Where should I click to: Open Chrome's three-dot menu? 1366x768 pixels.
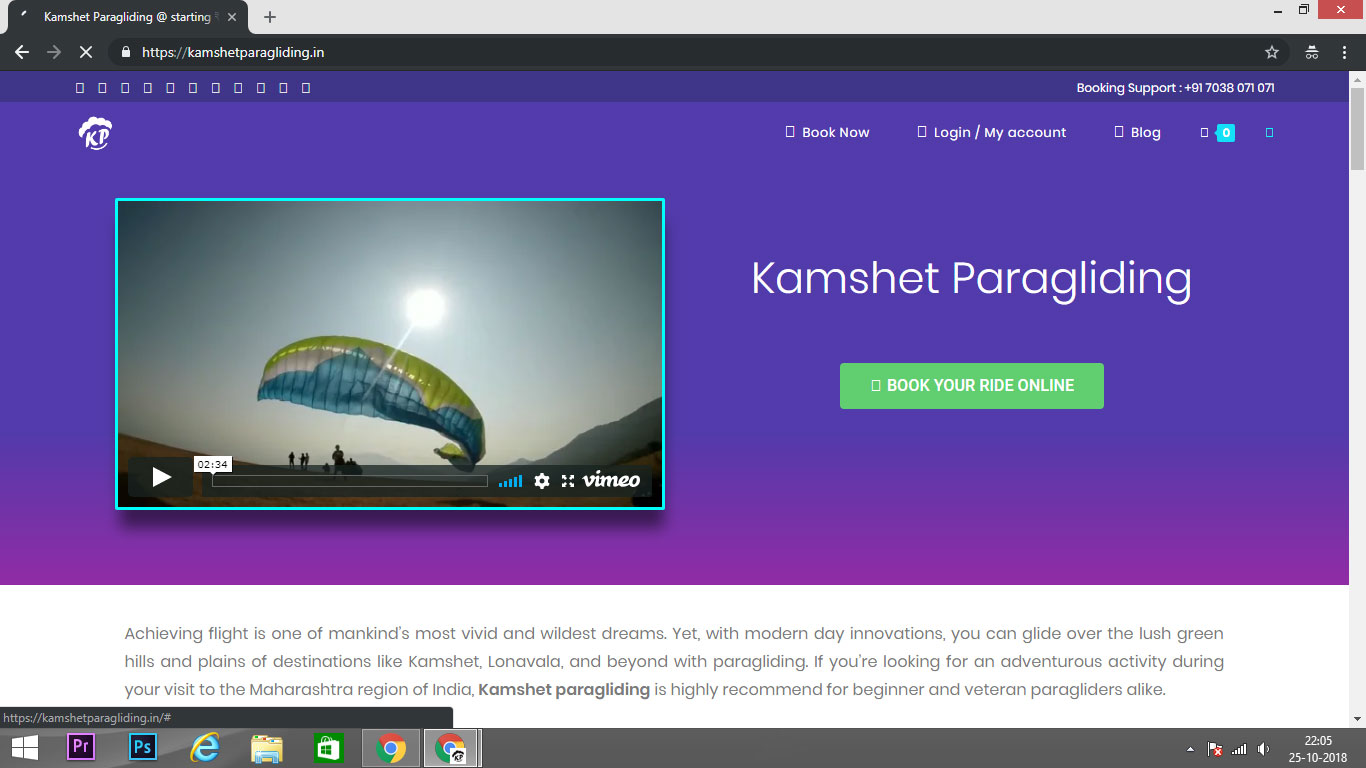(1345, 52)
